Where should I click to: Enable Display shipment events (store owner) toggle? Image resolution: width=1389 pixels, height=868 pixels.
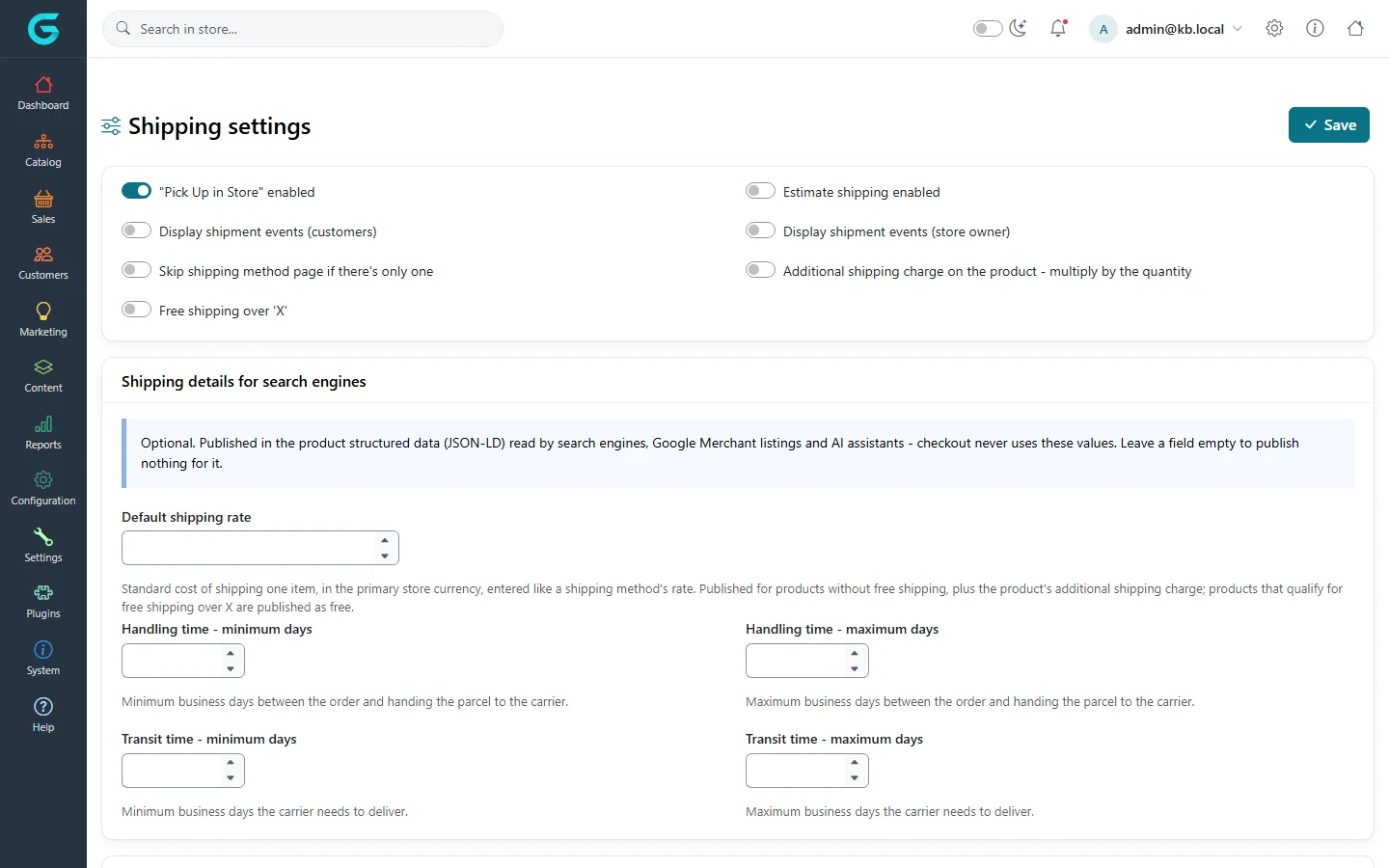760,231
